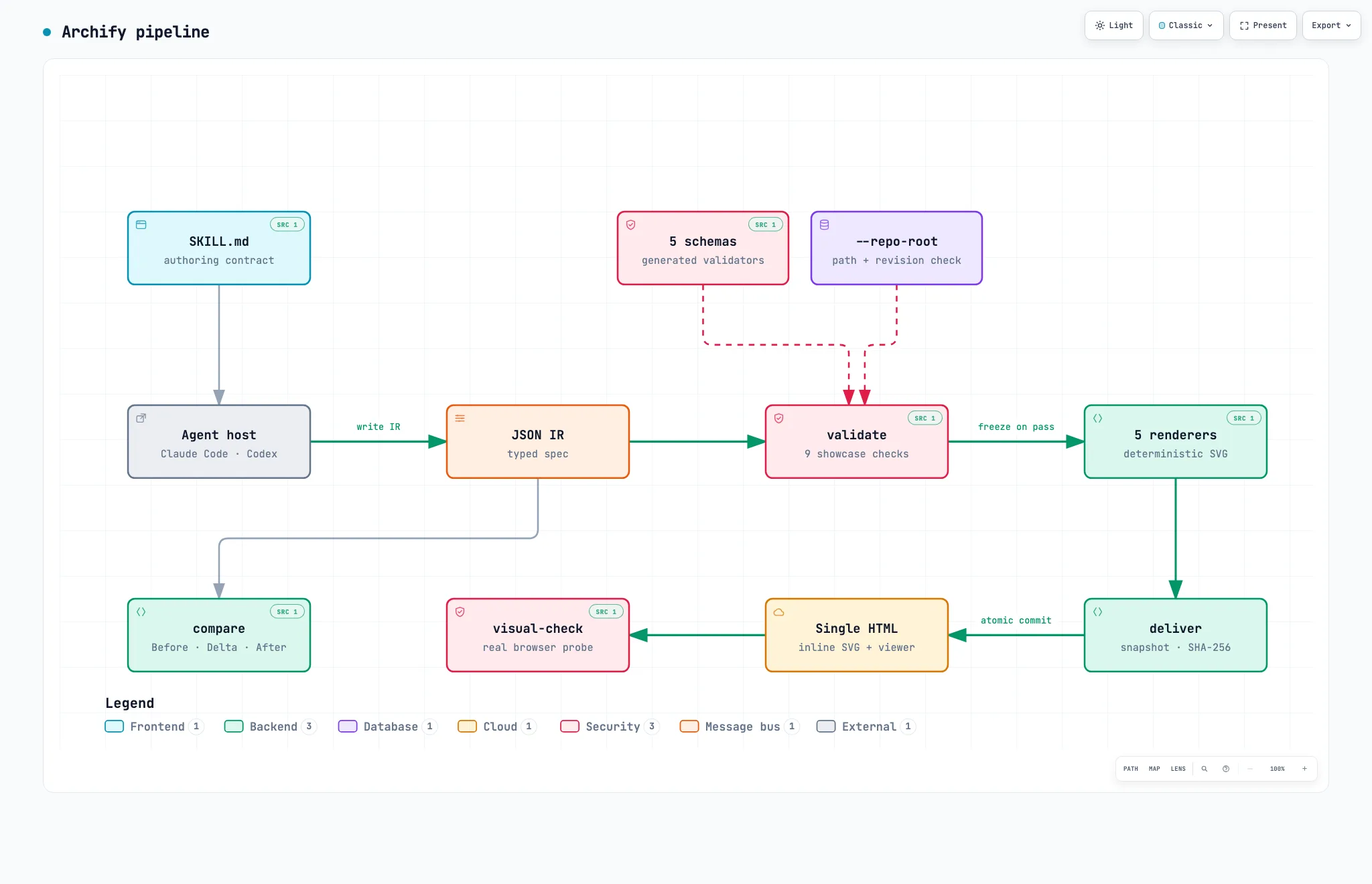Open the help question-mark icon
The image size is (1372, 884).
[1226, 769]
